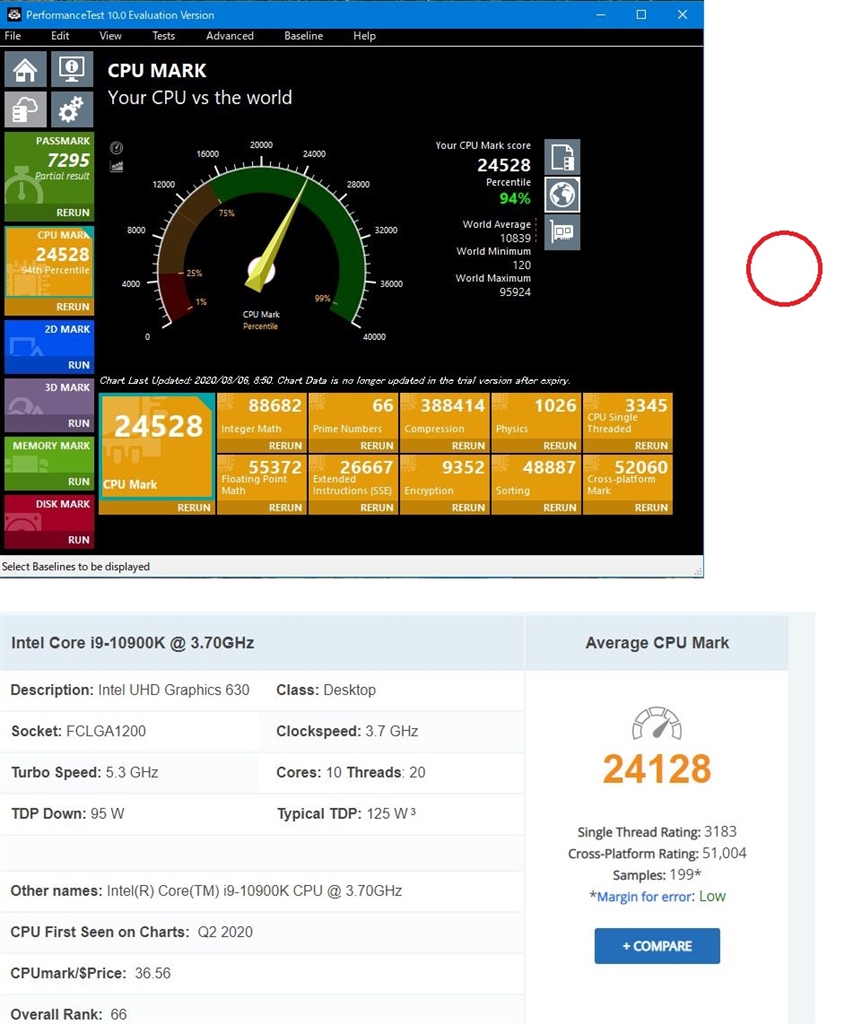Click RERUN on the sidebar CPU Mark tile
Screen dimensions: 861x1024
[73, 307]
